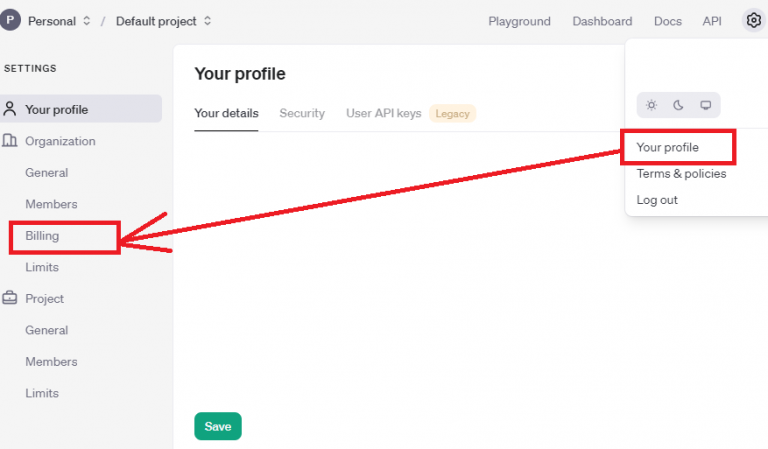The image size is (768, 449).
Task: Select Your profile in dropdown menu
Action: (668, 147)
